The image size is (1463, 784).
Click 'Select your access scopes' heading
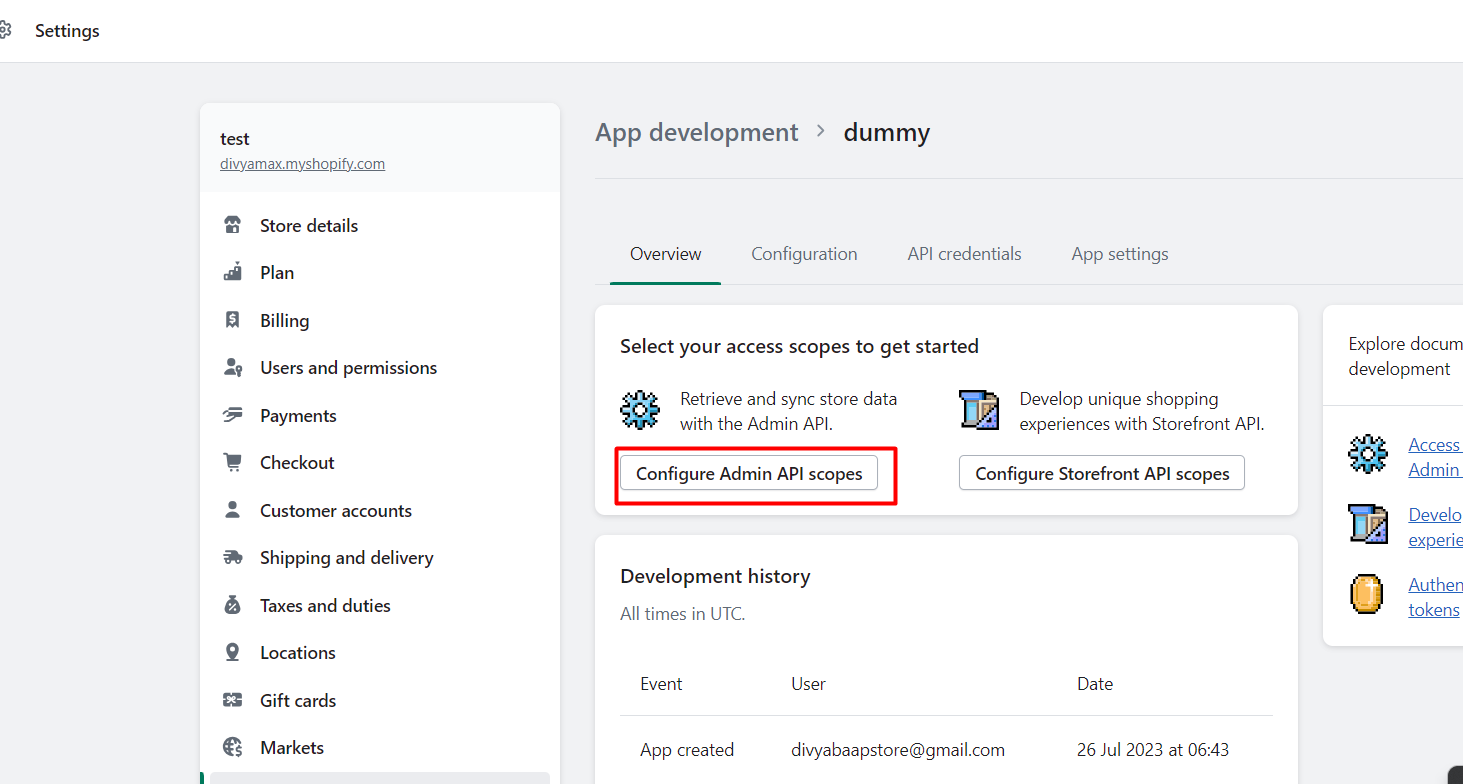coord(799,346)
